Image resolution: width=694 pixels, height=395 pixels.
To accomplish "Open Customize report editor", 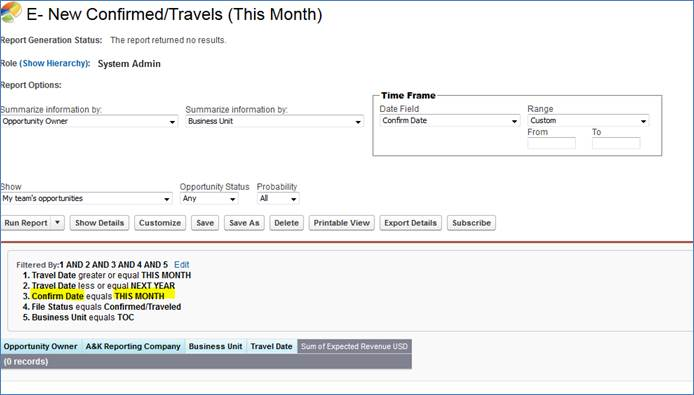I will pos(160,223).
